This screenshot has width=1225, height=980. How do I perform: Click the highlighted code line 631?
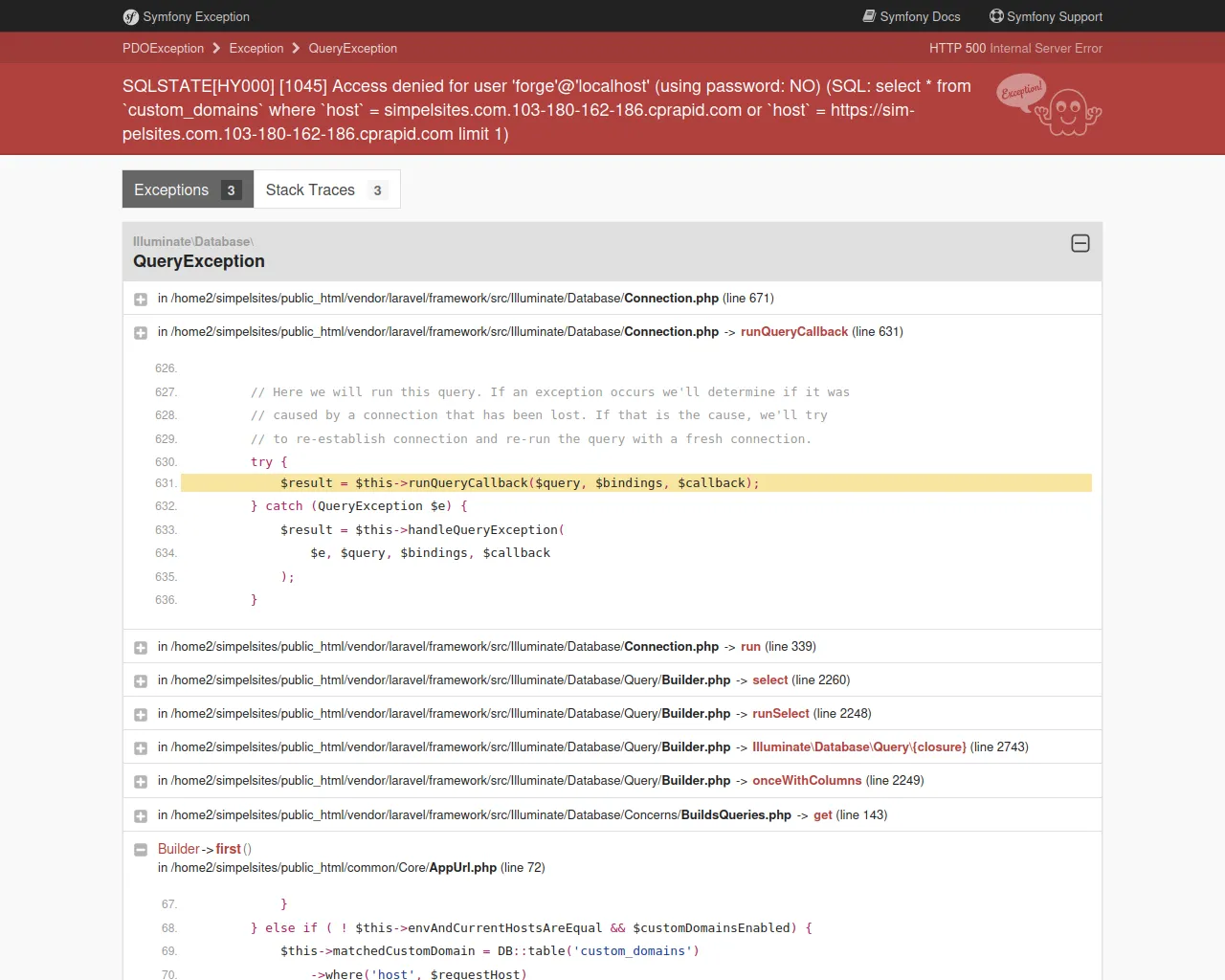tap(636, 482)
